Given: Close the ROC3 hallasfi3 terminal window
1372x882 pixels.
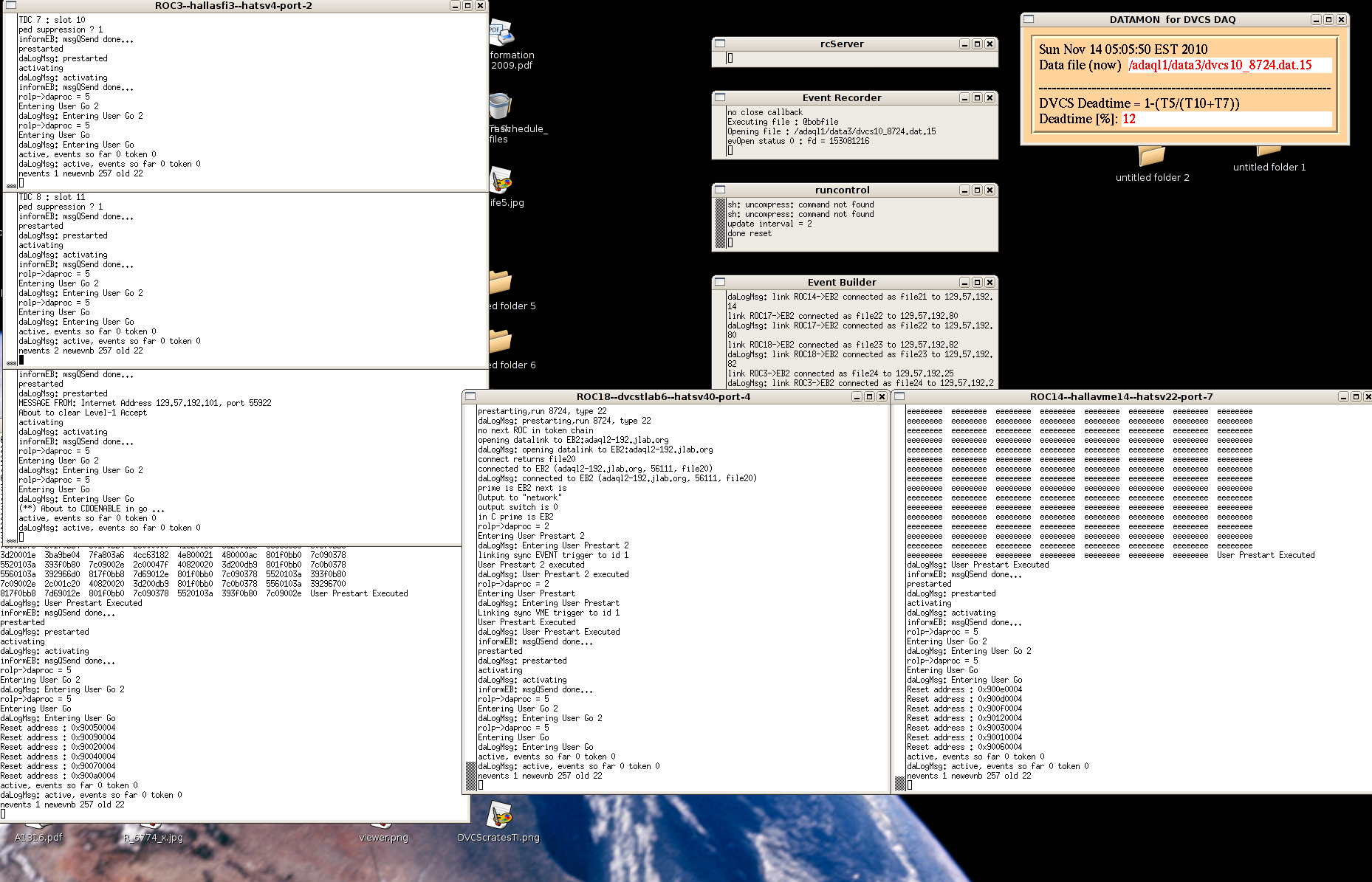Looking at the screenshot, I should click(x=480, y=5).
